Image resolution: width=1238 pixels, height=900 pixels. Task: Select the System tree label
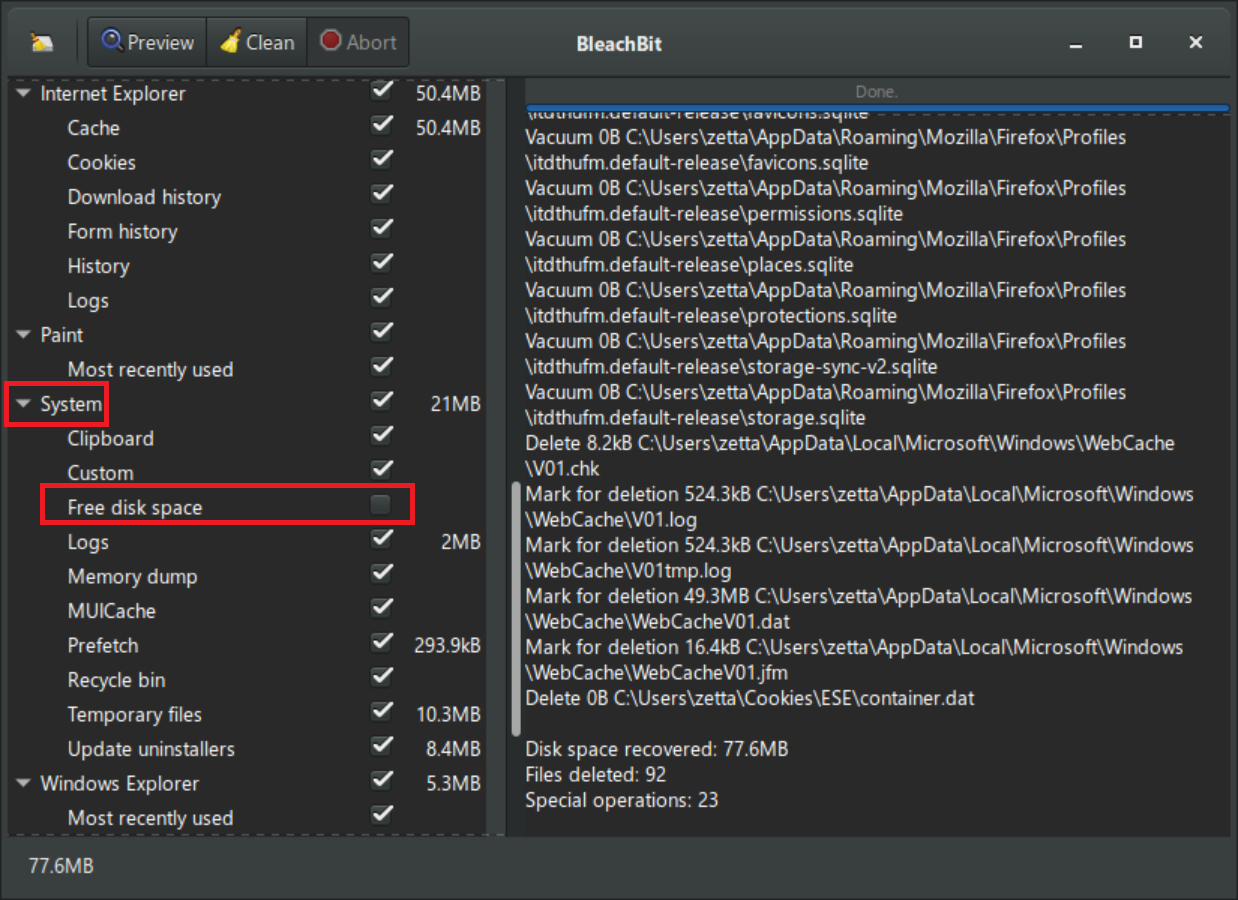tap(71, 404)
